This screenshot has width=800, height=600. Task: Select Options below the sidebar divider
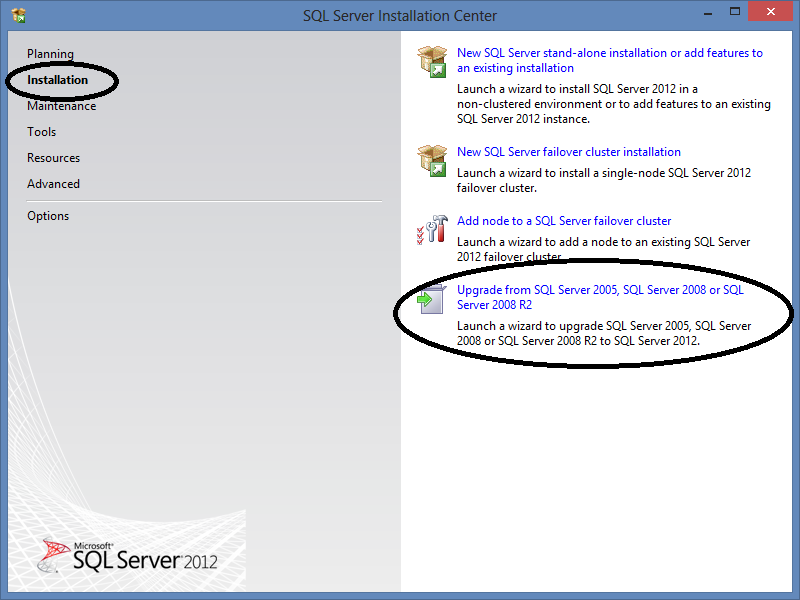click(48, 216)
